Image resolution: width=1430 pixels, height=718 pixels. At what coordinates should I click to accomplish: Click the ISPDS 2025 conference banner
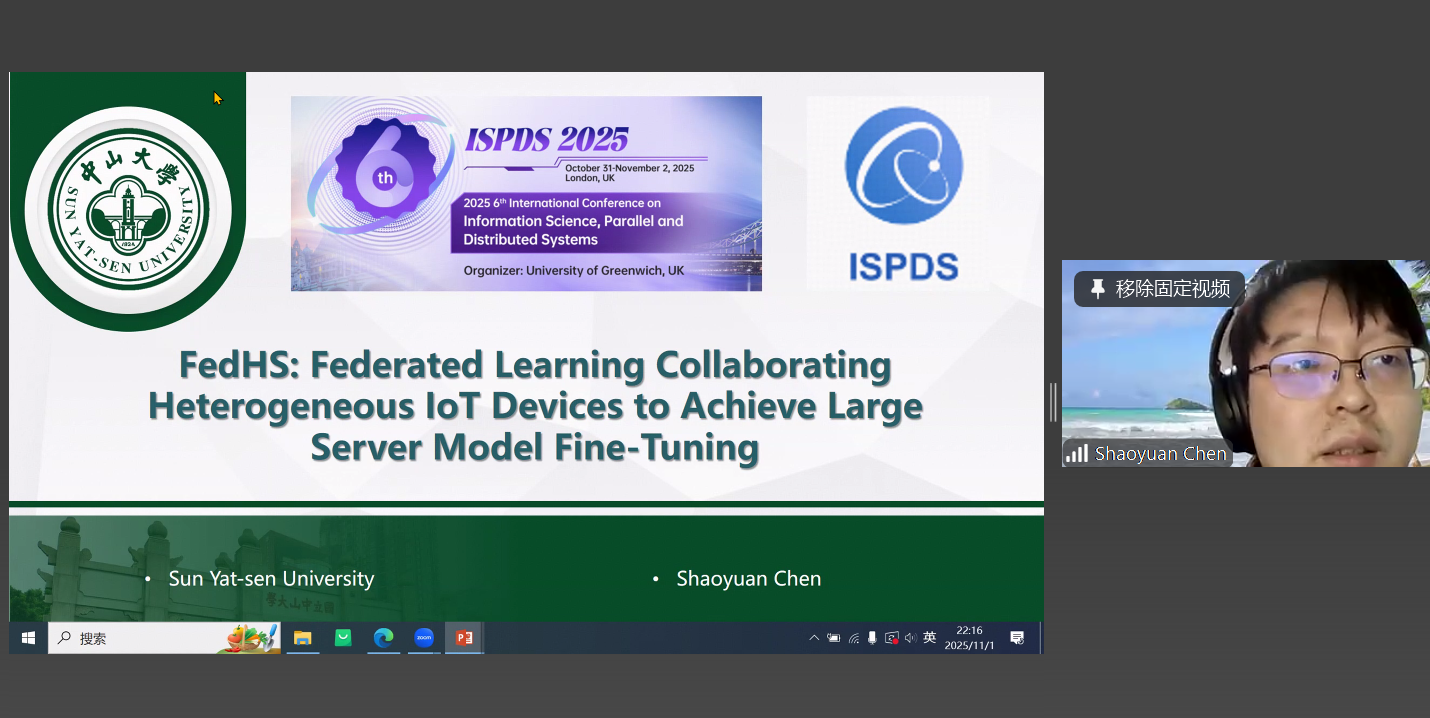pos(526,193)
